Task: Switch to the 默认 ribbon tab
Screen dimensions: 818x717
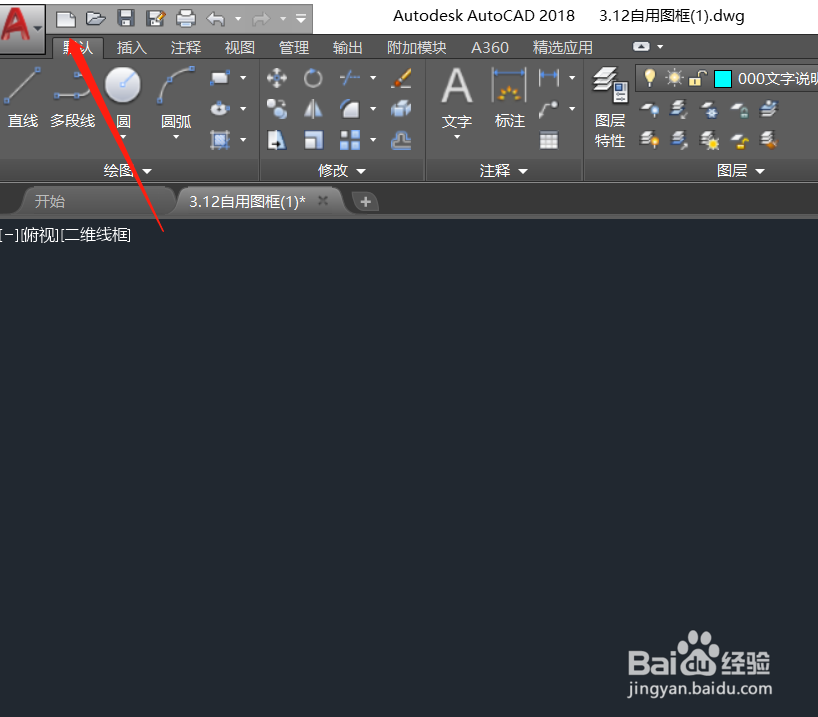Action: coord(78,47)
